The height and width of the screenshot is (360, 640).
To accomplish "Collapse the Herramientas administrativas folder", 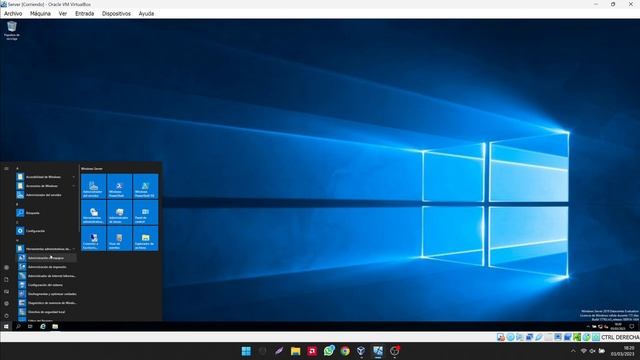I will point(46,249).
